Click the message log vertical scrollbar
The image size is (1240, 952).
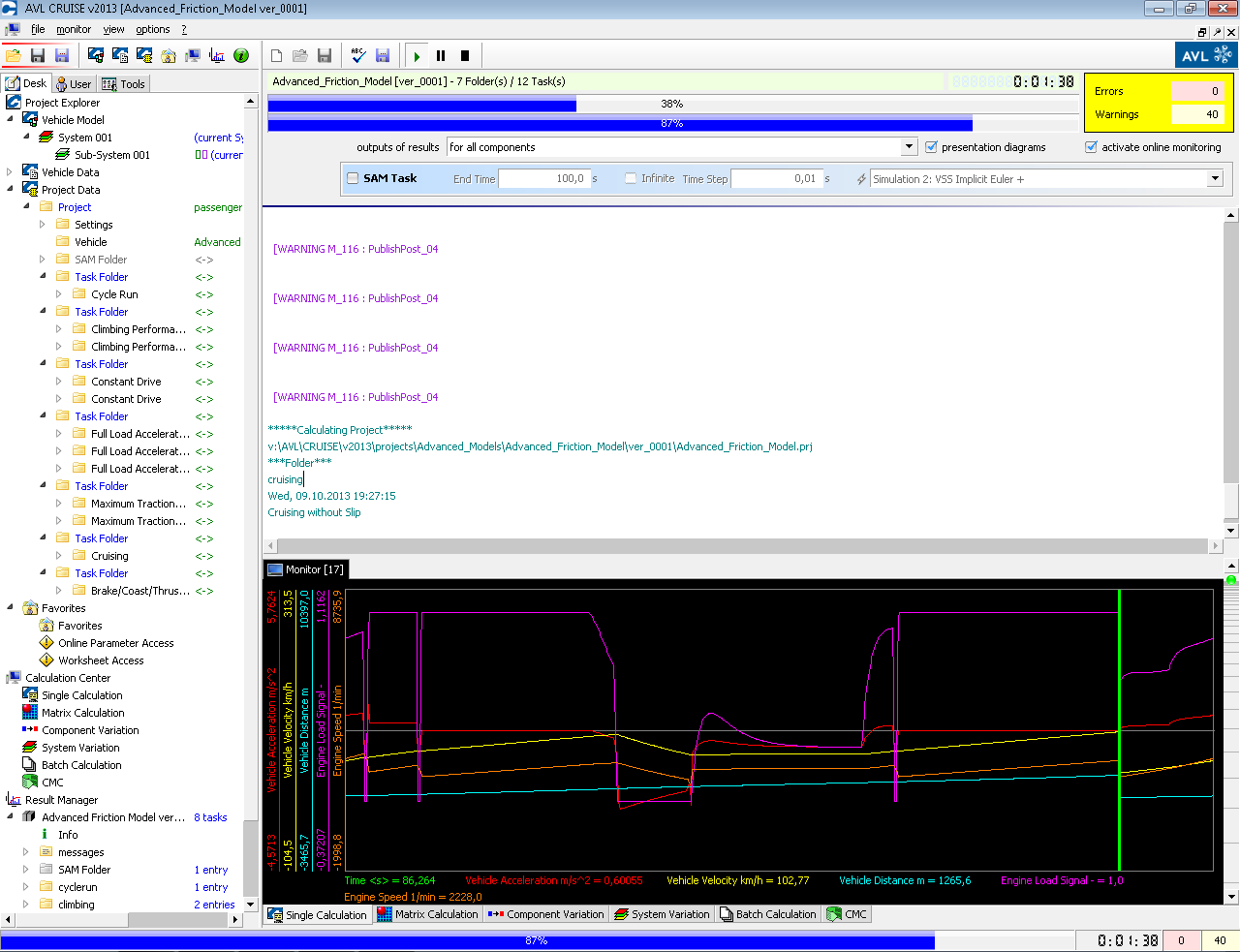tap(1231, 373)
